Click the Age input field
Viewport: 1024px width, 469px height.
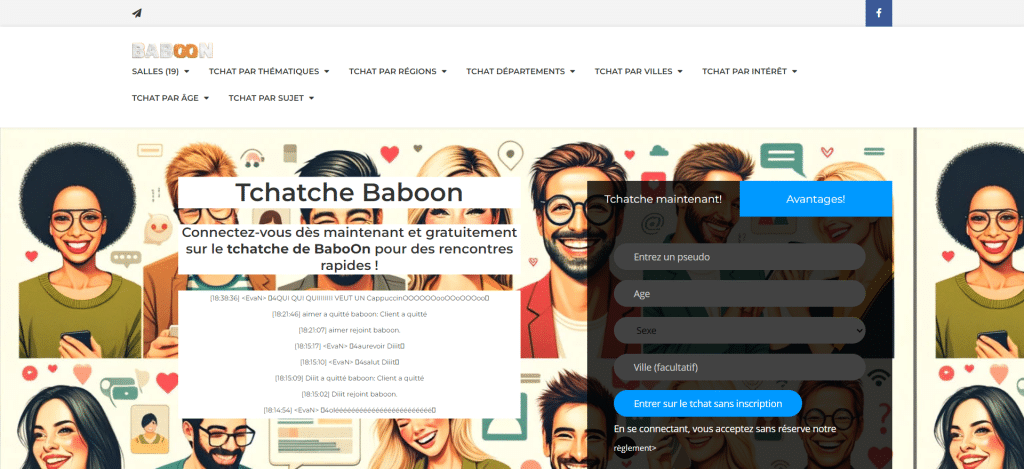[738, 294]
